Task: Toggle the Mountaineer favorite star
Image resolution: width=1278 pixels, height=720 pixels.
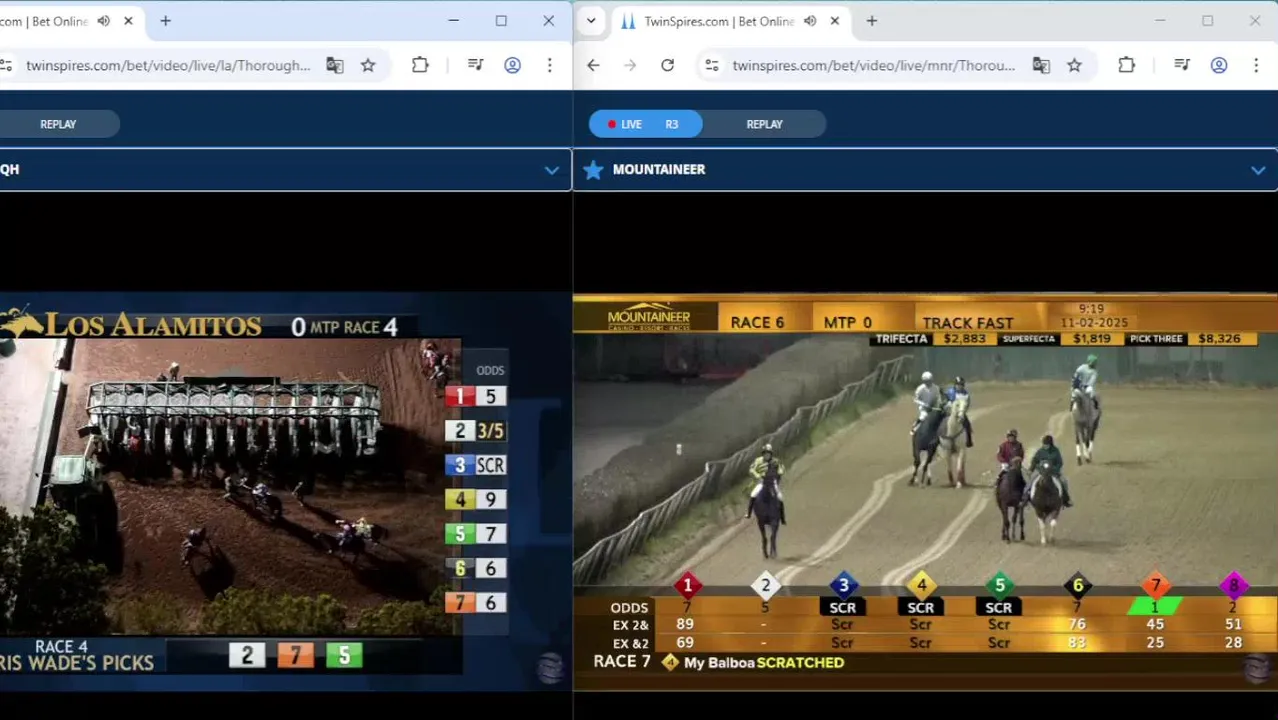Action: pyautogui.click(x=593, y=170)
